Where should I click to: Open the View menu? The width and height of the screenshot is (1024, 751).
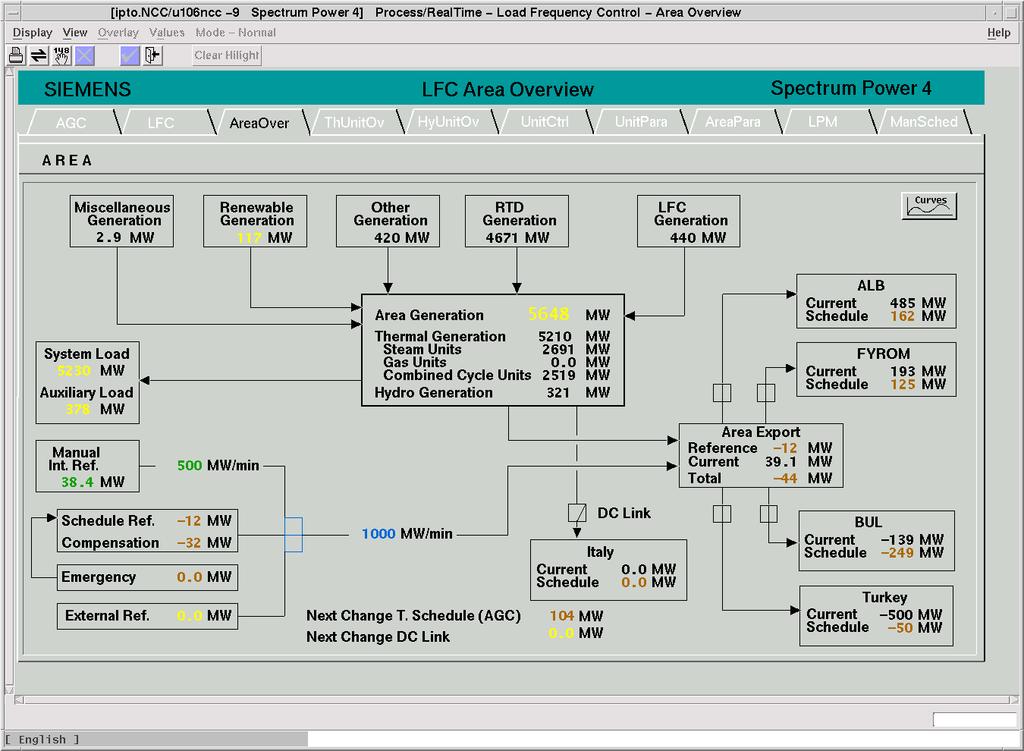(x=75, y=33)
